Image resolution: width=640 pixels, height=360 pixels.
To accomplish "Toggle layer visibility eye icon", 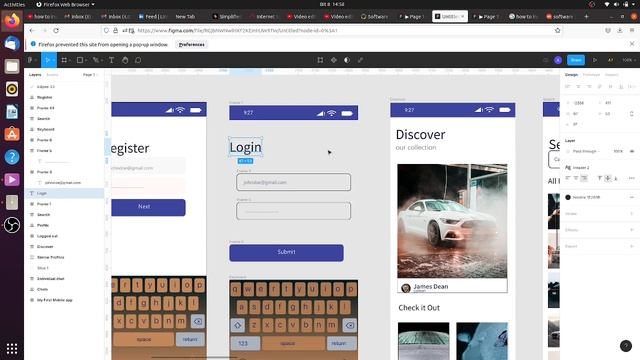I will 632,151.
